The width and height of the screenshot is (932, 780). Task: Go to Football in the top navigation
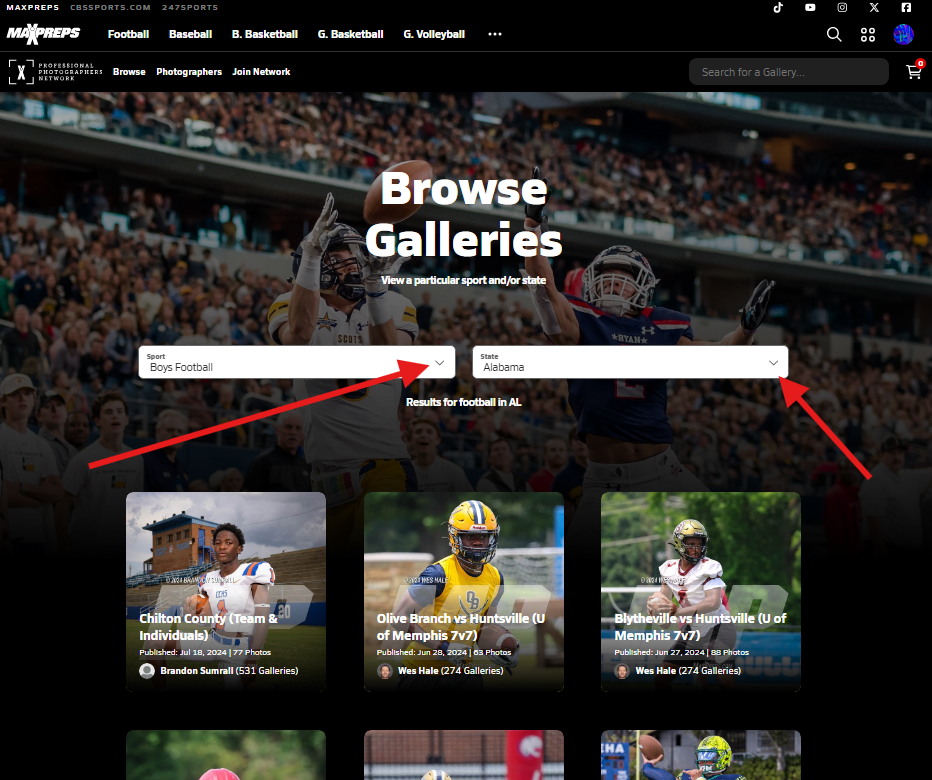click(x=128, y=34)
